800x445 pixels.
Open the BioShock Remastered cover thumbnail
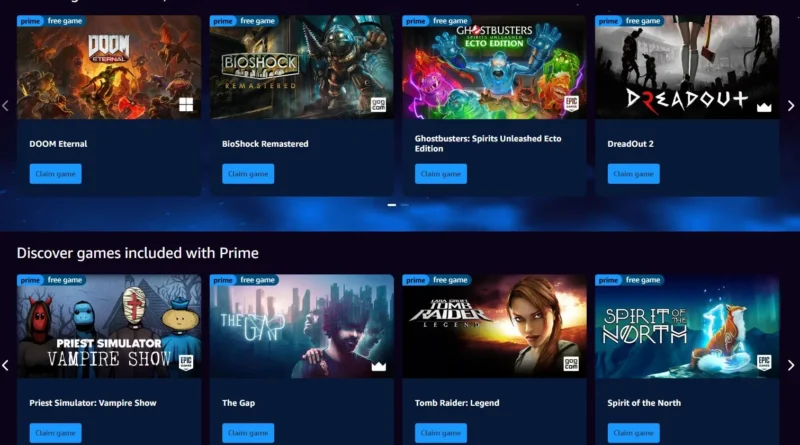(x=302, y=67)
